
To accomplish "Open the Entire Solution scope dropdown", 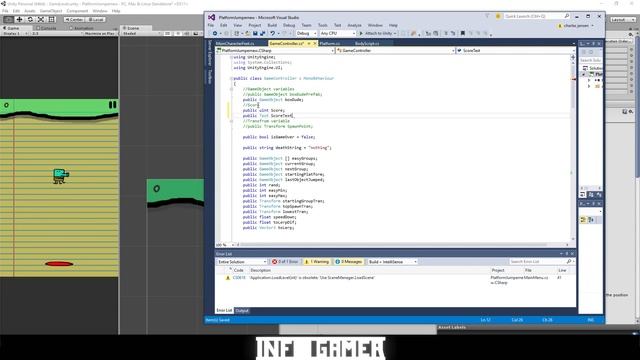I will tap(242, 262).
